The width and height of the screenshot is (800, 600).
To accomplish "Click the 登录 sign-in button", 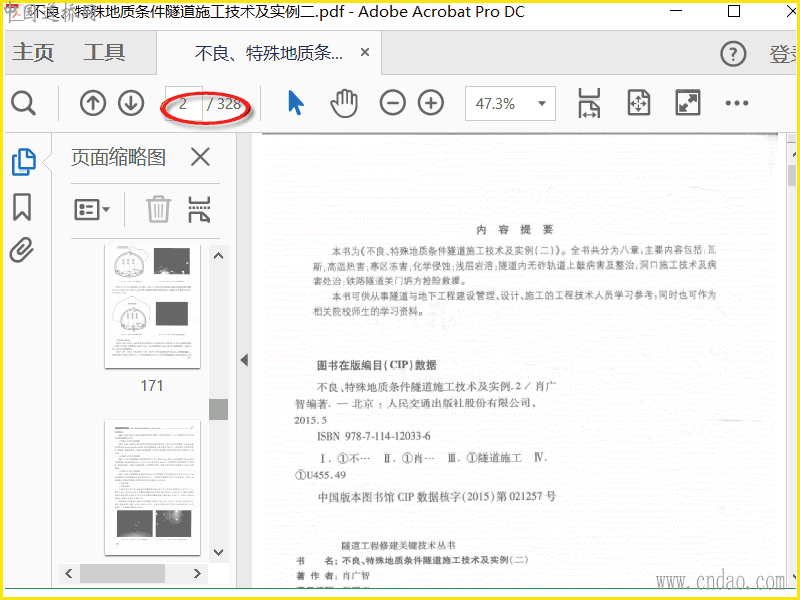I will 784,54.
